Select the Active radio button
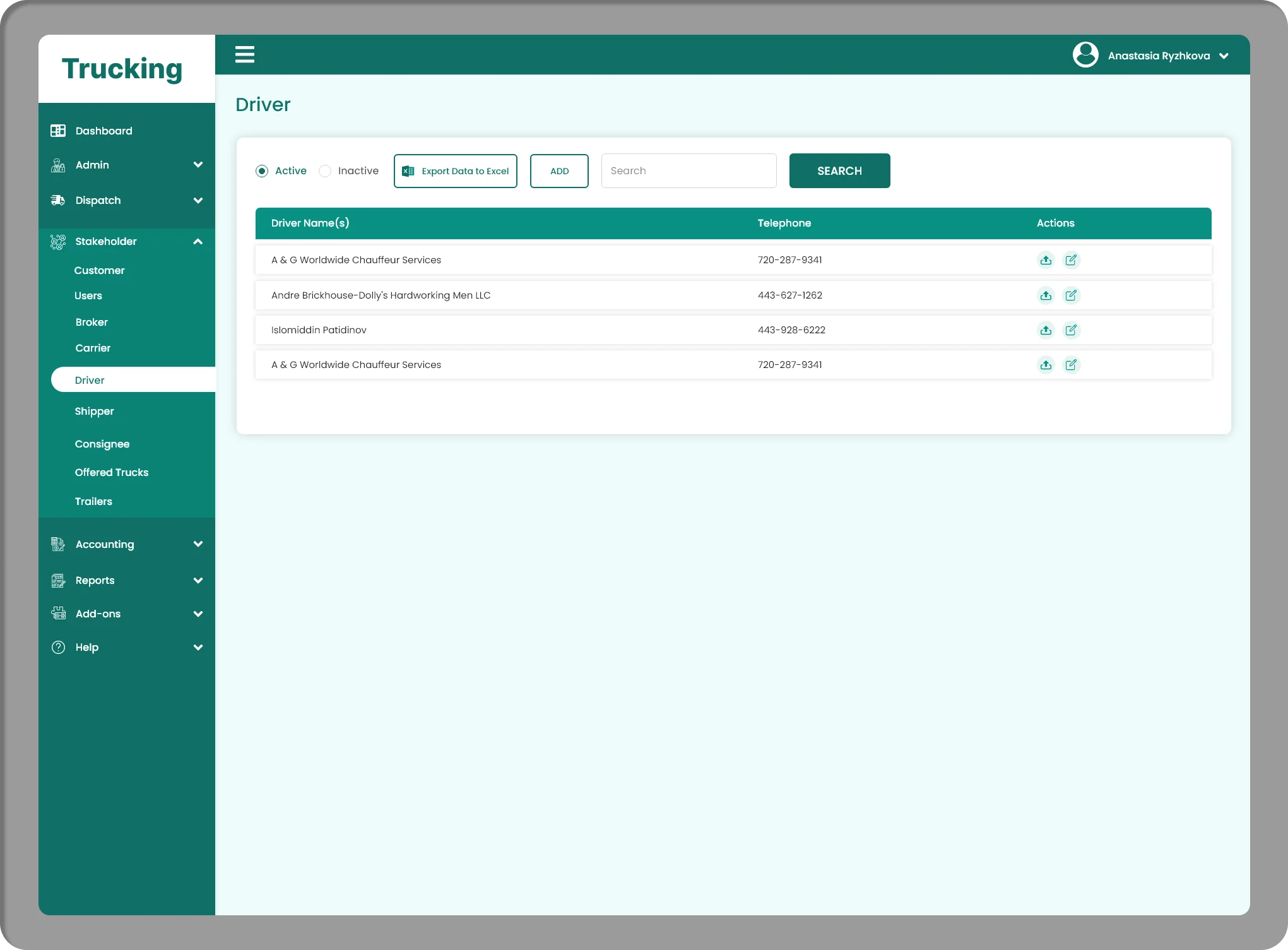 262,171
